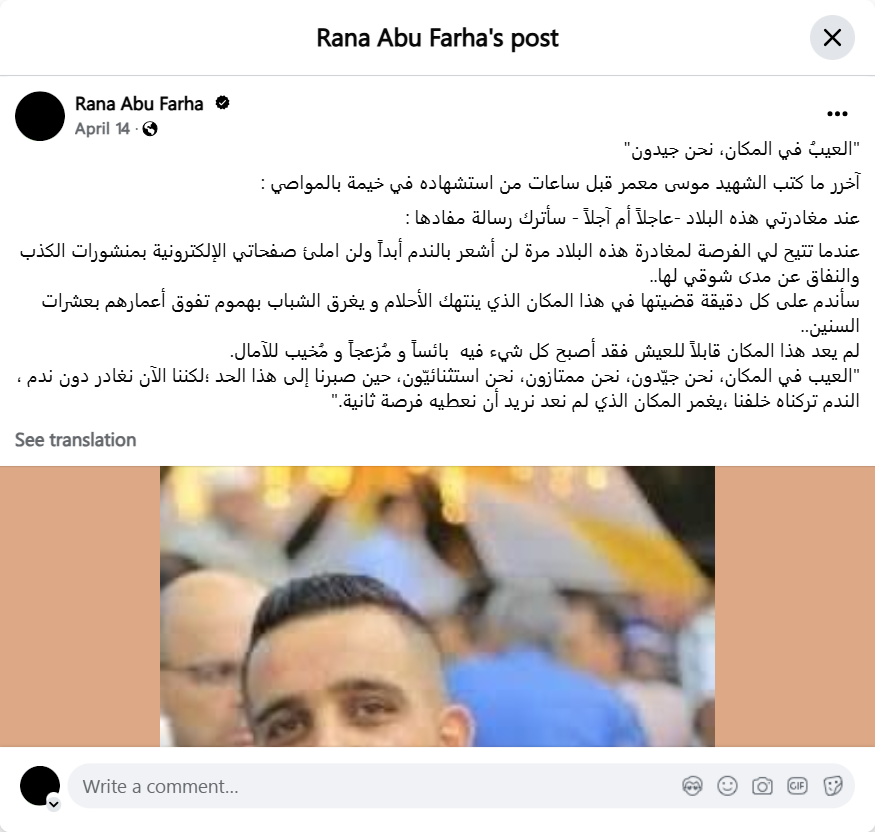Click the first quoted Arabic line of the post

[742, 149]
